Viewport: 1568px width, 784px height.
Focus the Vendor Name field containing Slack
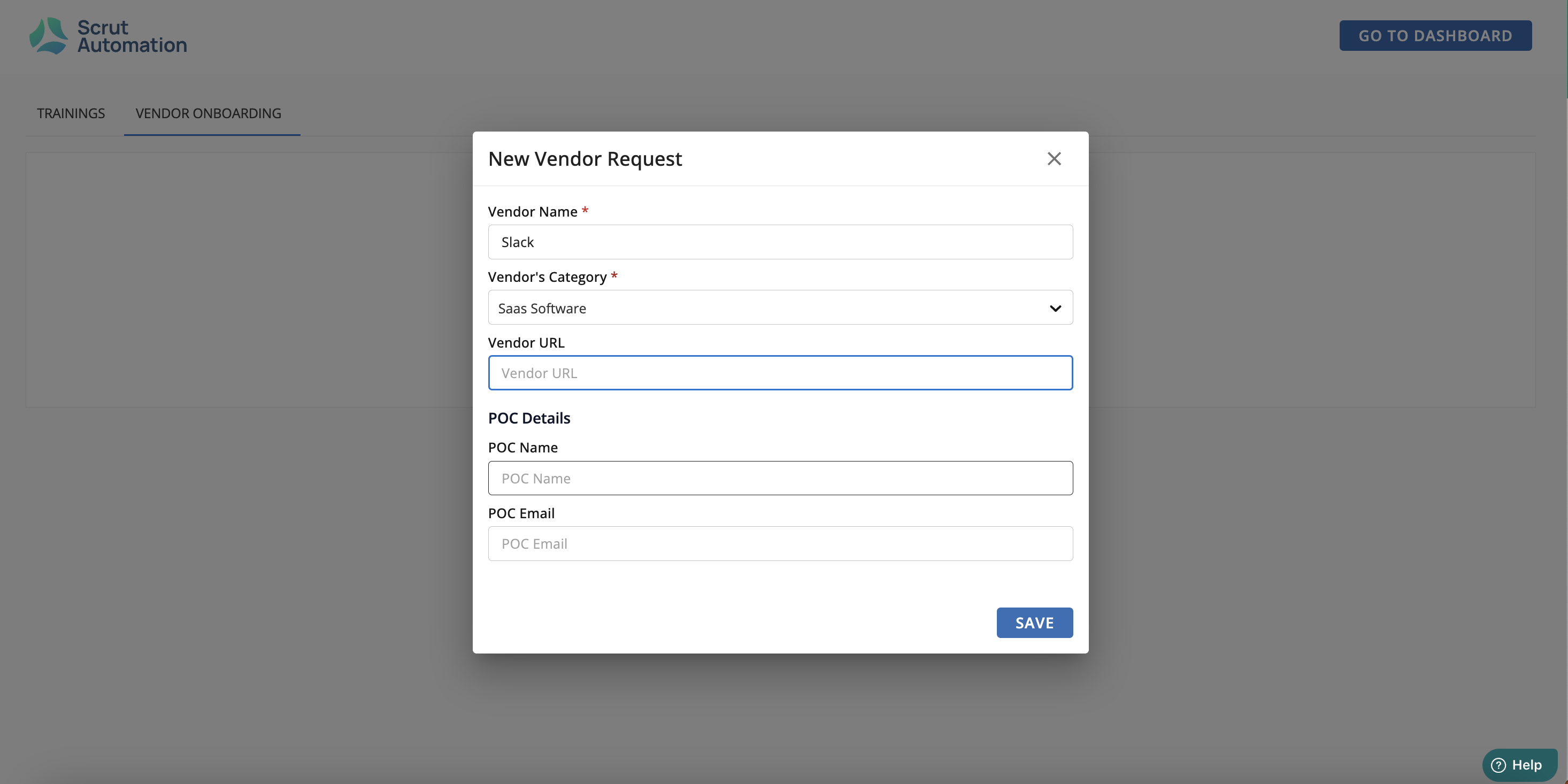780,242
